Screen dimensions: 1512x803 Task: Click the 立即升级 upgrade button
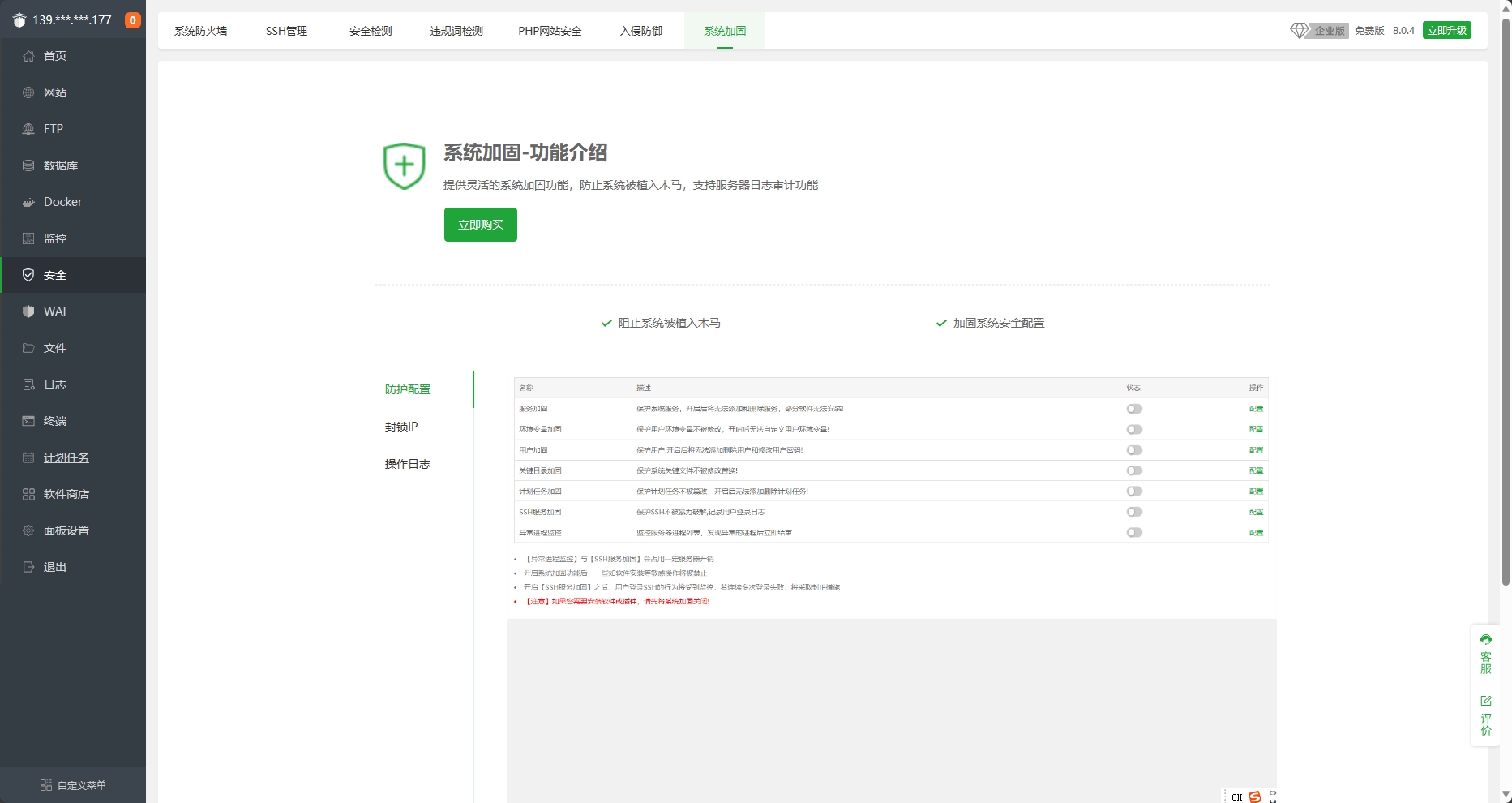pyautogui.click(x=1446, y=31)
